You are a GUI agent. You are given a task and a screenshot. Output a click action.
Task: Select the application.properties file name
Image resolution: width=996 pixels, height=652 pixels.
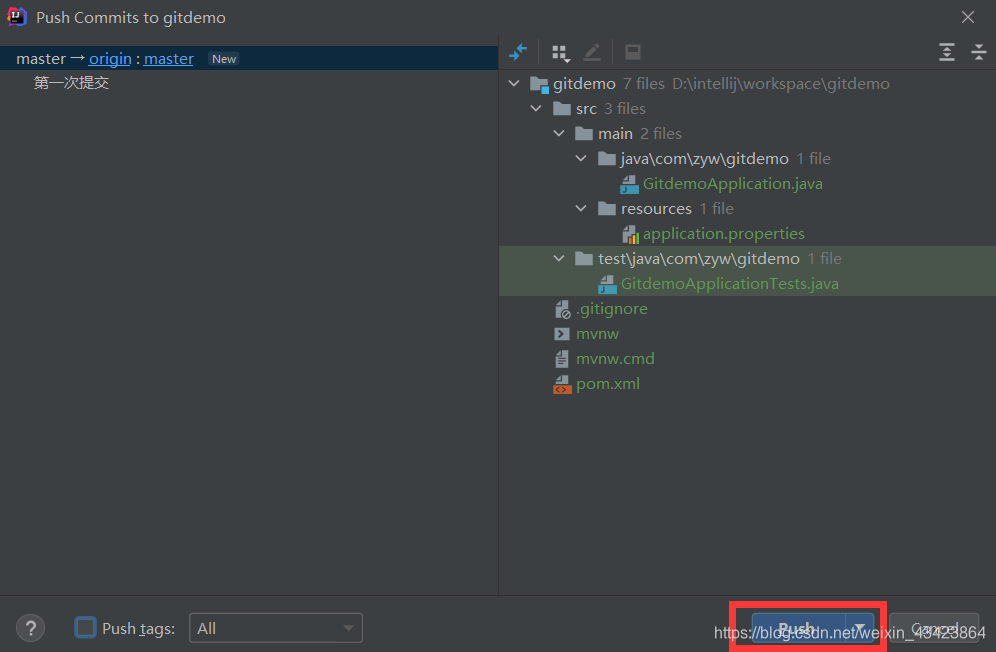[723, 234]
